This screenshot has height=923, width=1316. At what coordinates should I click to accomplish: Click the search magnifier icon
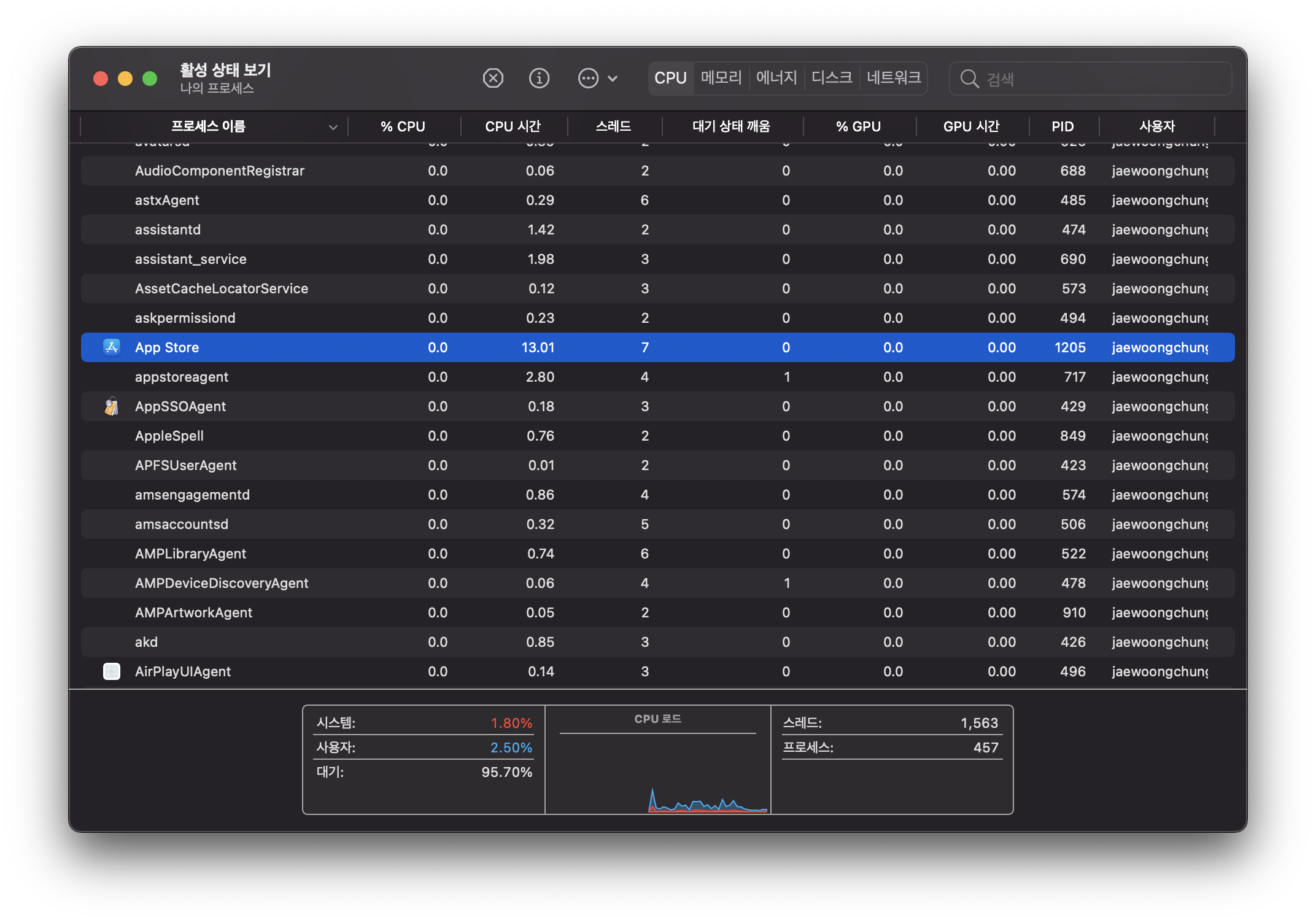969,79
